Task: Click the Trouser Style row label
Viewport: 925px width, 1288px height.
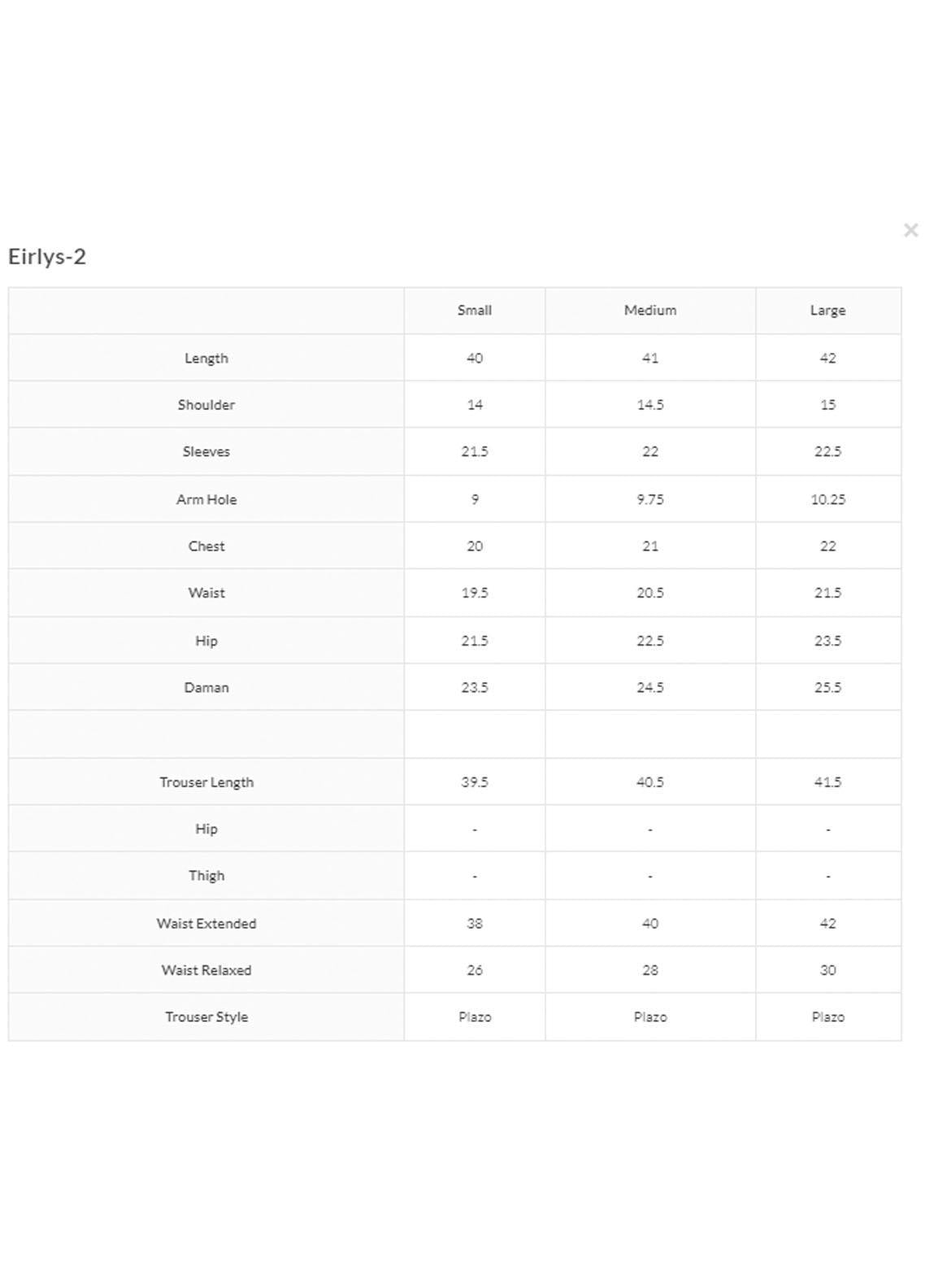Action: [x=206, y=1017]
